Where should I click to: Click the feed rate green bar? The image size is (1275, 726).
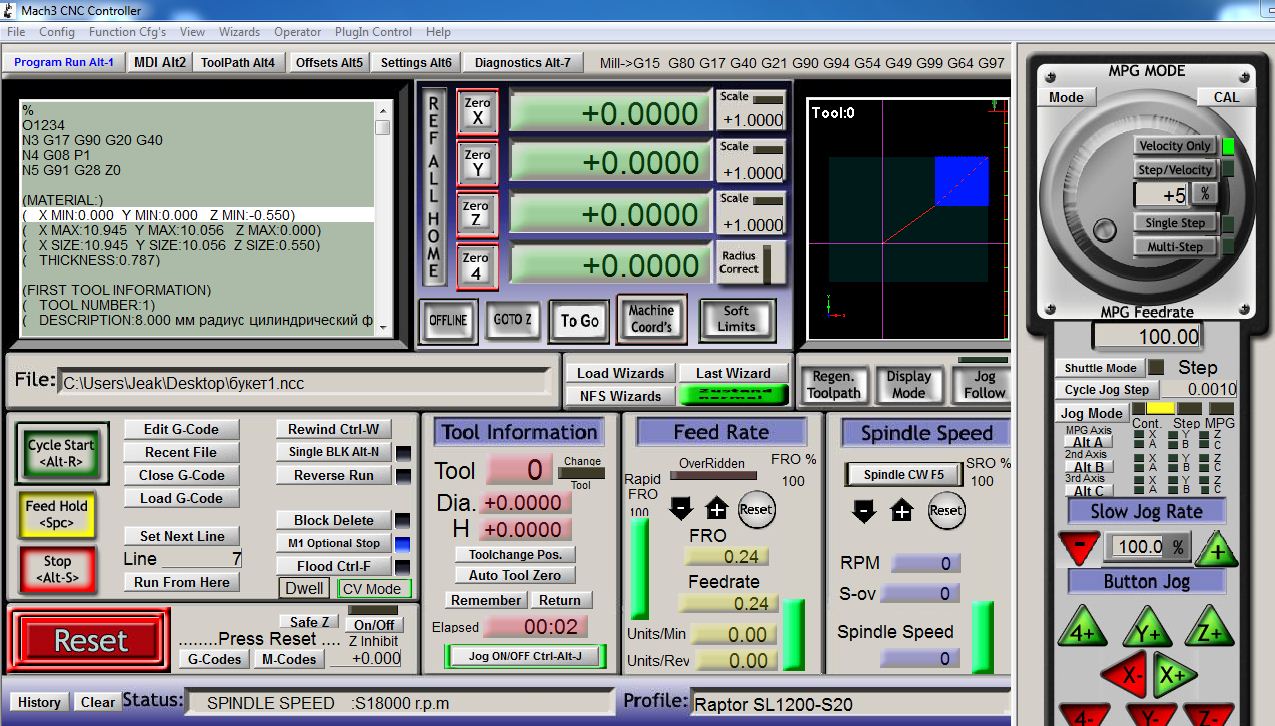point(793,634)
